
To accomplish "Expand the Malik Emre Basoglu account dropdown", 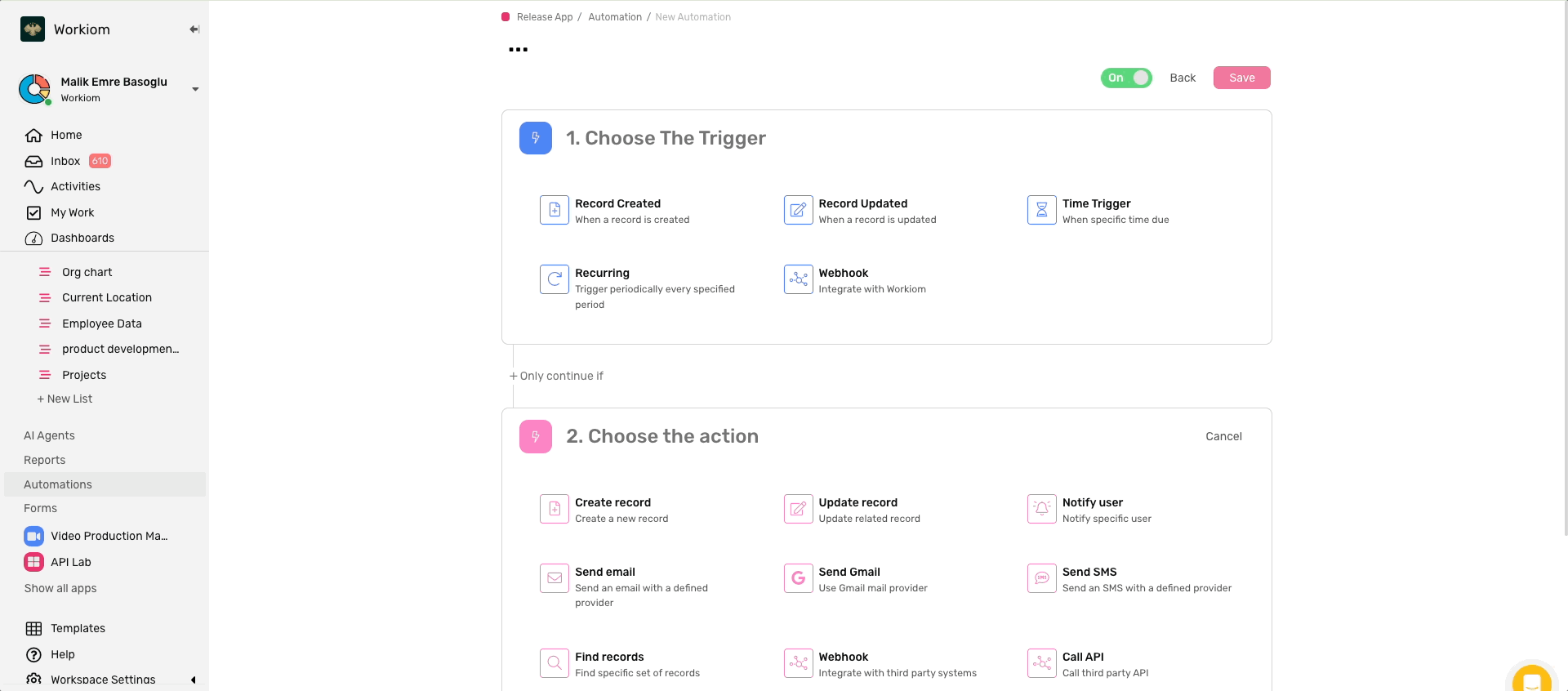I will coord(195,89).
